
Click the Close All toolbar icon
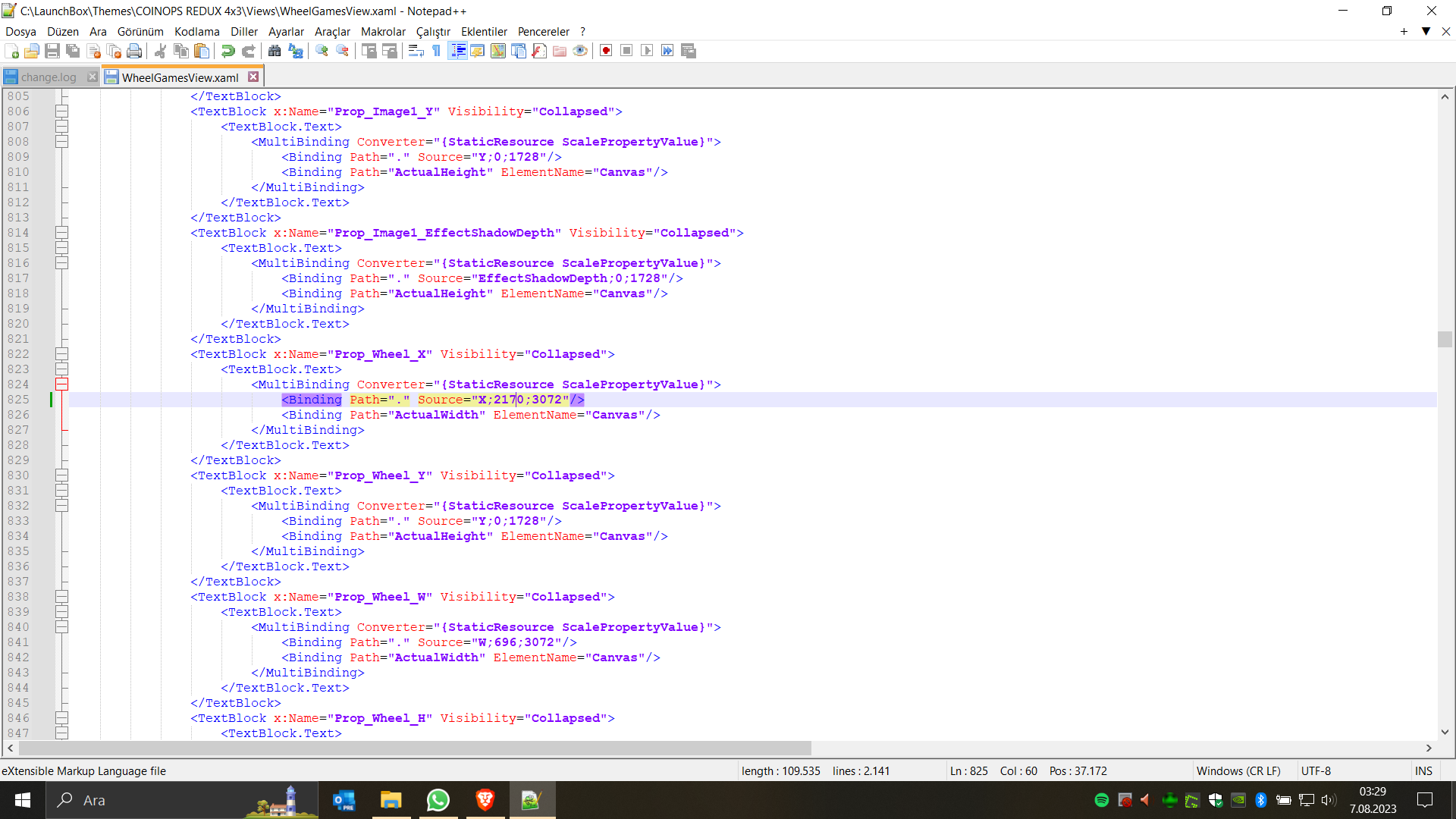tap(115, 51)
